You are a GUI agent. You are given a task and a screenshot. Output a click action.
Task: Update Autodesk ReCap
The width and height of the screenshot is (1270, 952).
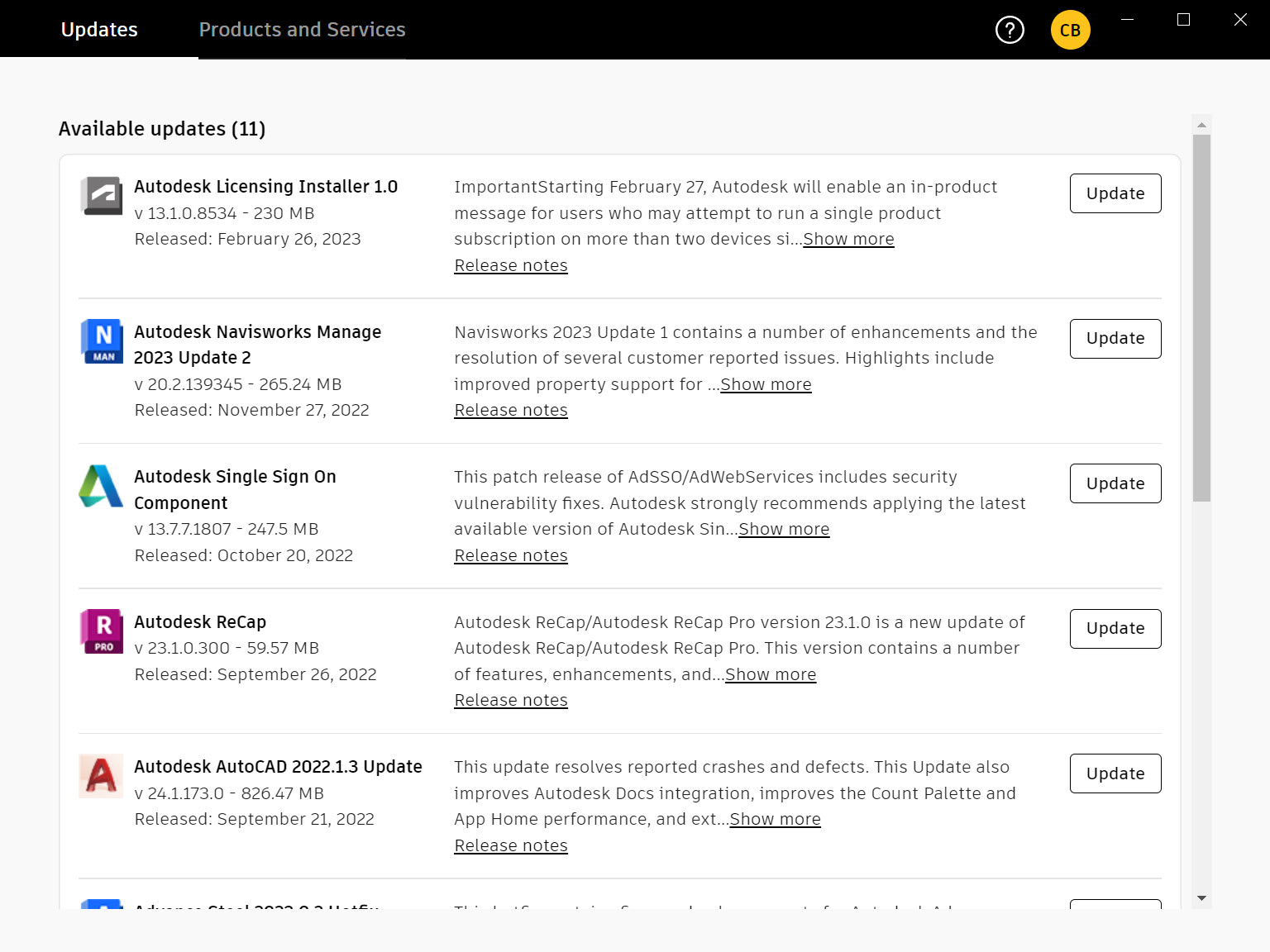coord(1115,629)
